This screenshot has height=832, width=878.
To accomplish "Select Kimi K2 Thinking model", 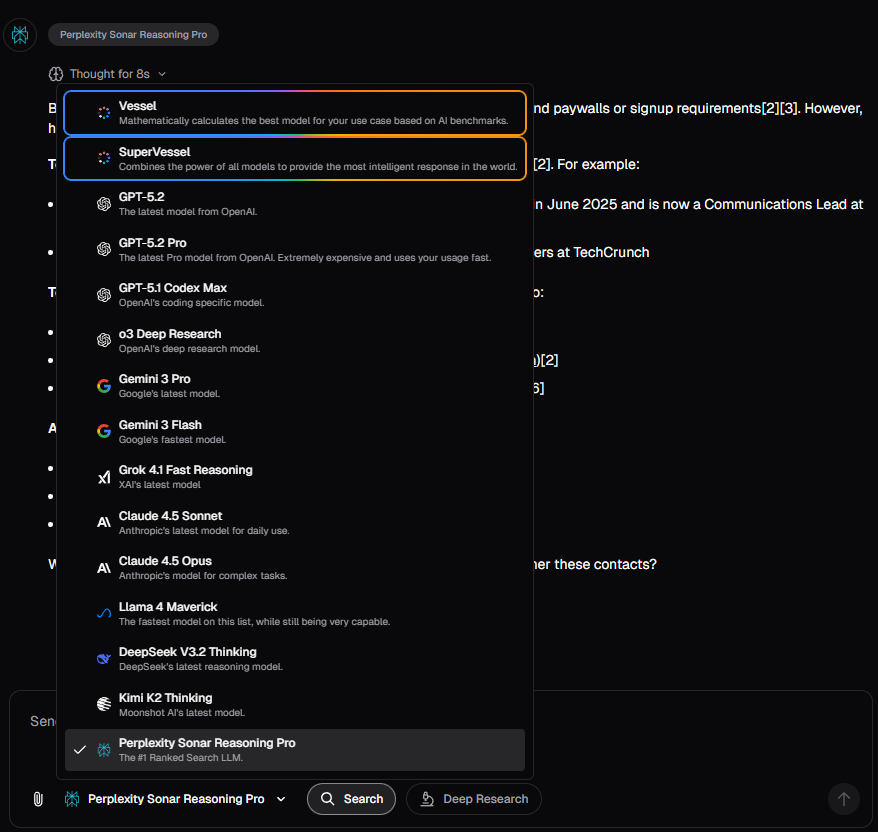I will click(x=295, y=704).
